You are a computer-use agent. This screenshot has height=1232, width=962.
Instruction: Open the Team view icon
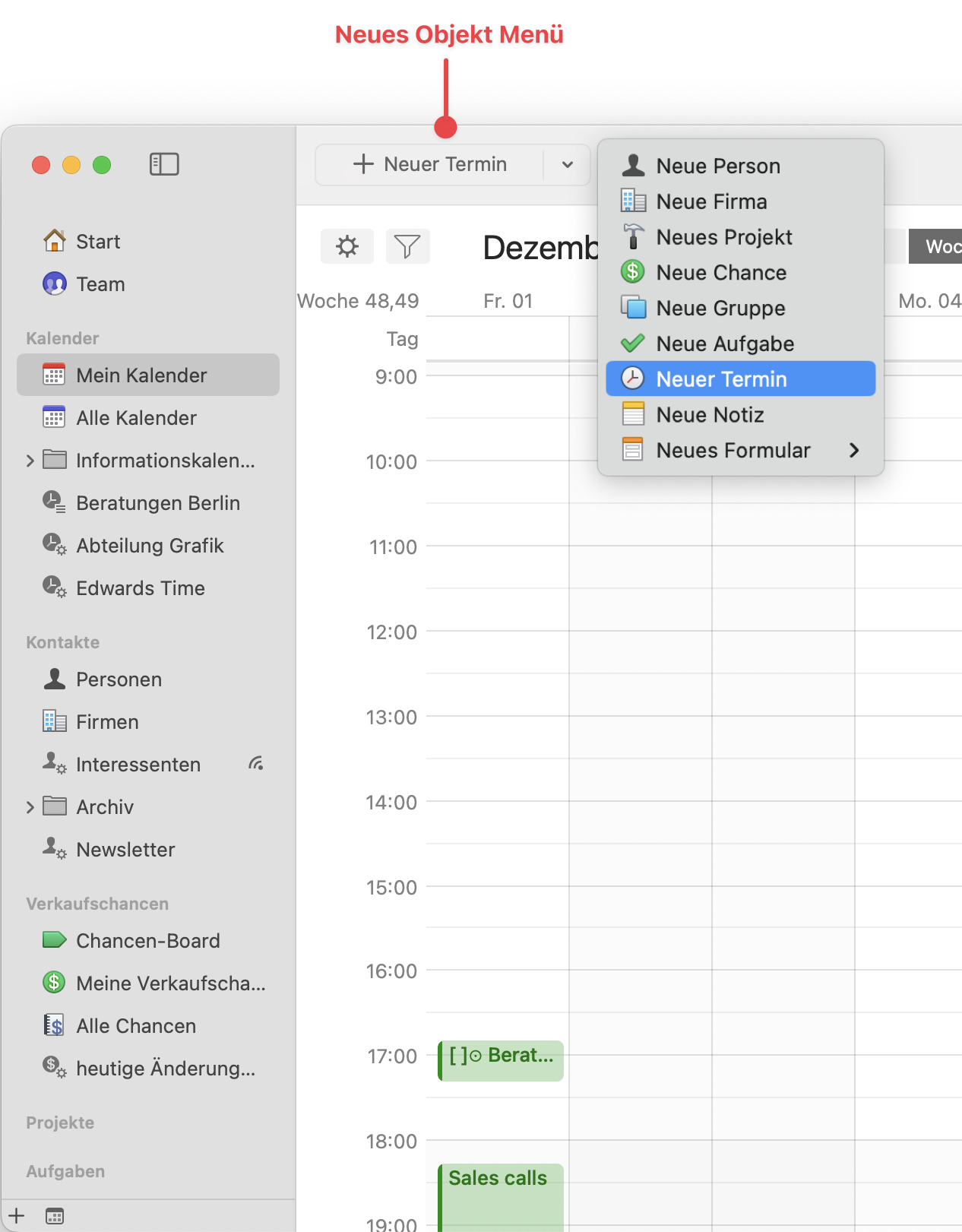point(55,283)
